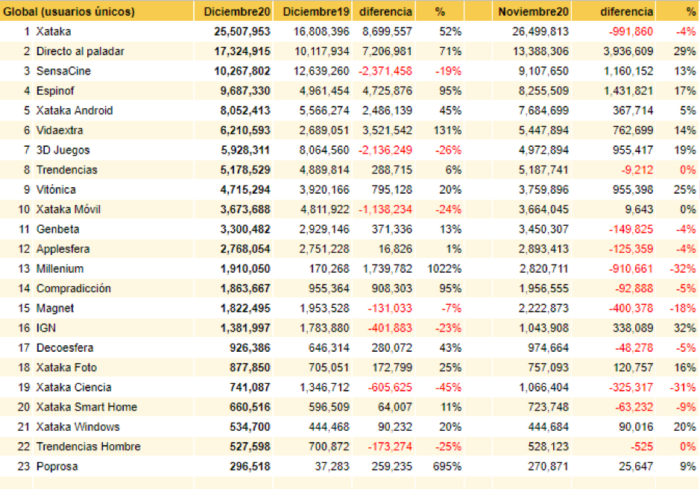Click the Vitónica name cell
This screenshot has width=700, height=489.
tap(56, 190)
